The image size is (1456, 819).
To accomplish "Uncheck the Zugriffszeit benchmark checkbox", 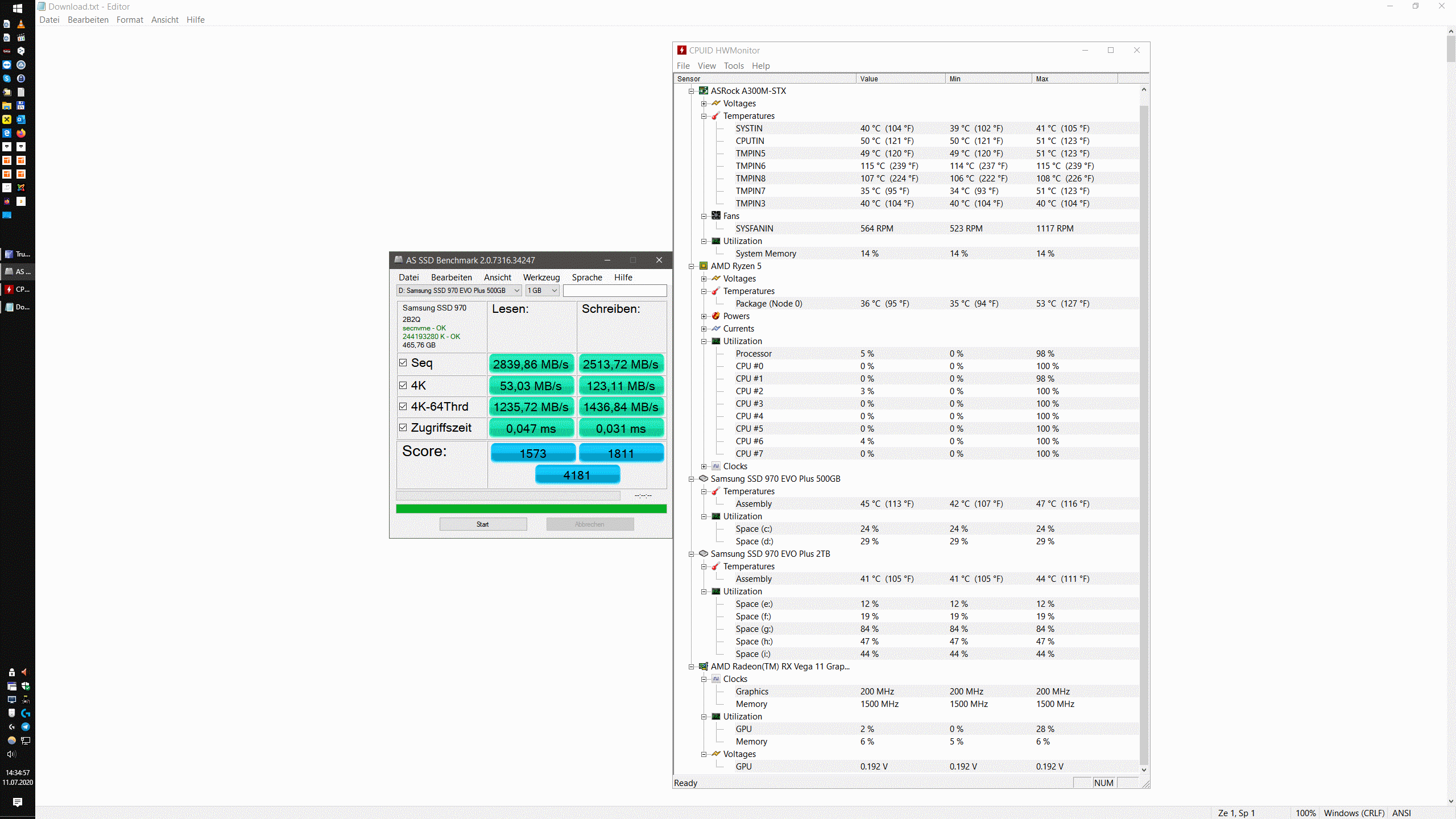I will tap(403, 428).
